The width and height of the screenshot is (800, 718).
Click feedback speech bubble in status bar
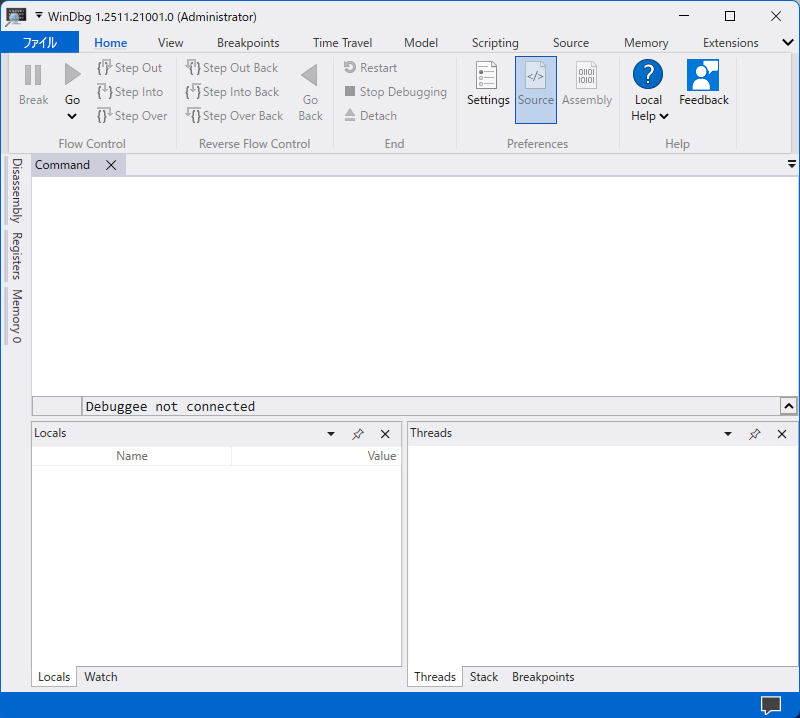[771, 705]
